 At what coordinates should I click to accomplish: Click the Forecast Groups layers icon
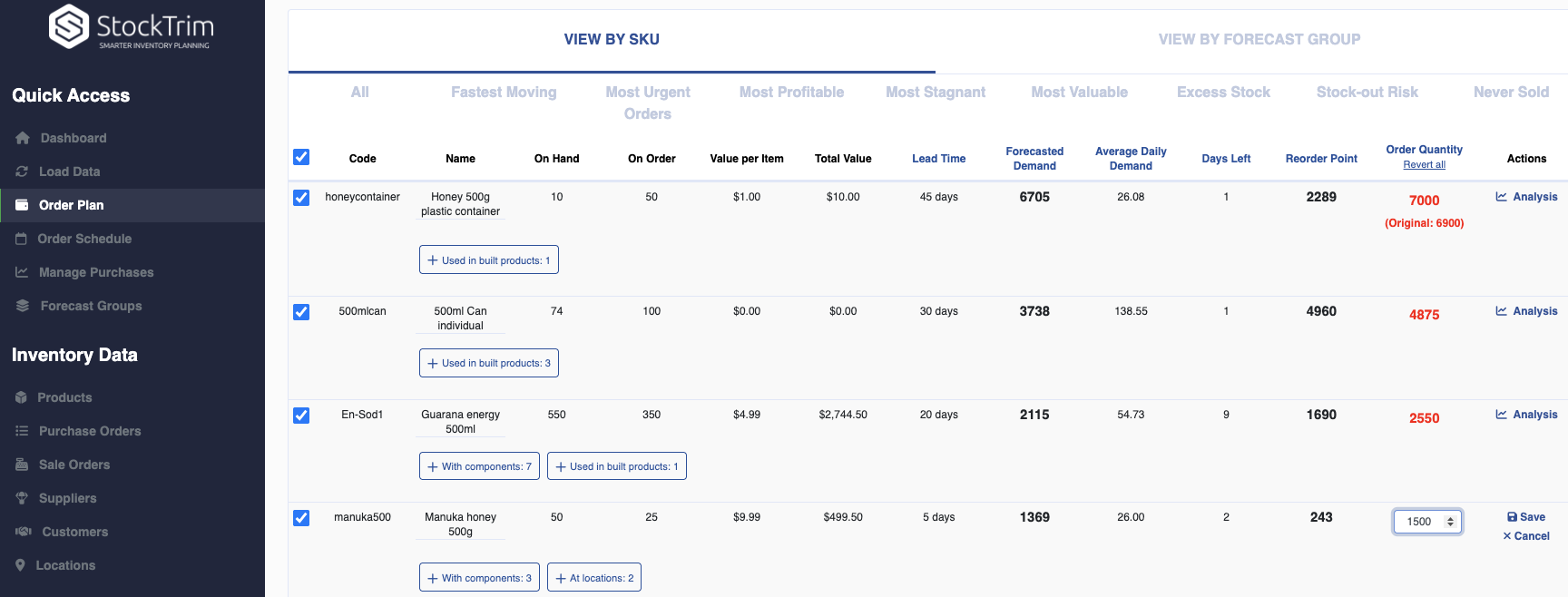coord(23,306)
